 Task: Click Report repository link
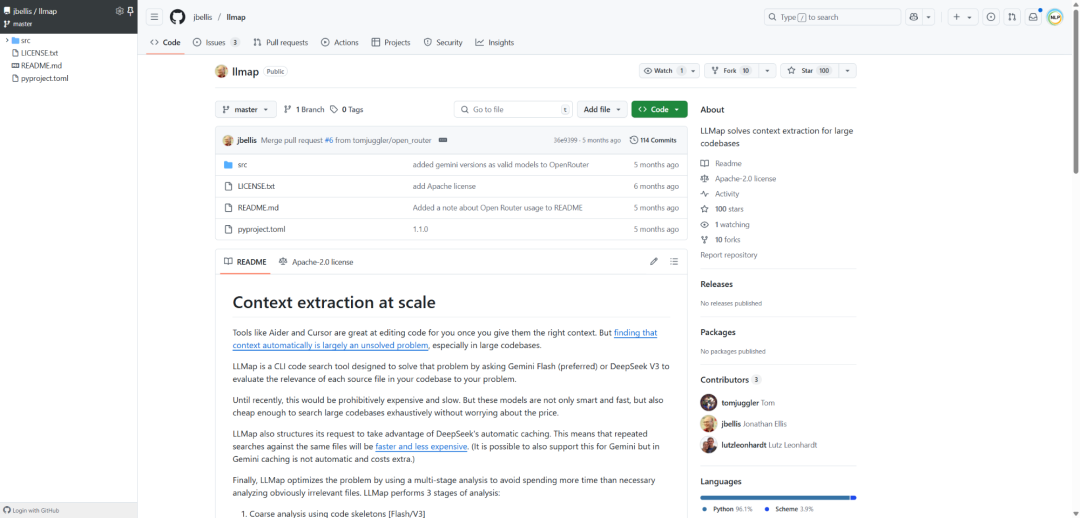729,255
